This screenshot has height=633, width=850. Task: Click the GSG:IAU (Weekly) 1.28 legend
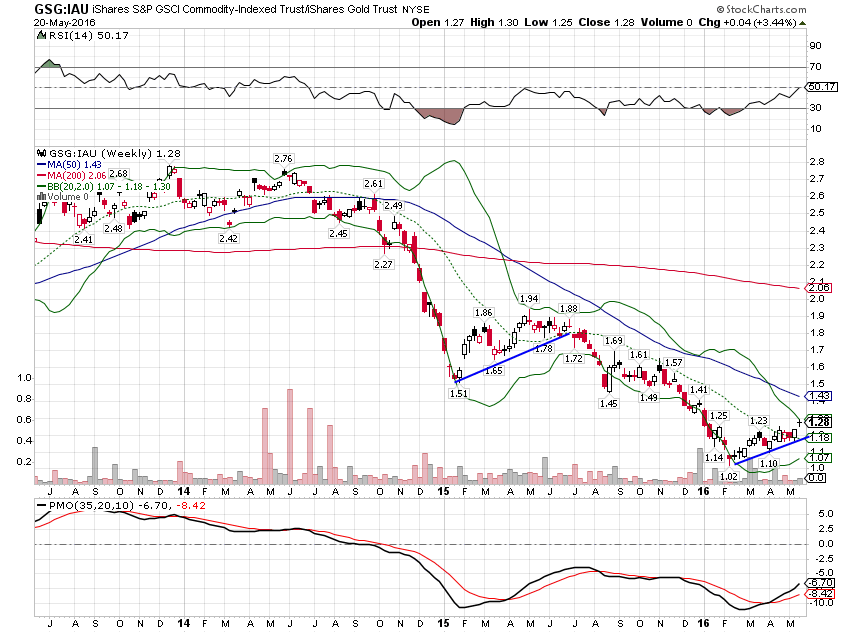click(x=115, y=153)
